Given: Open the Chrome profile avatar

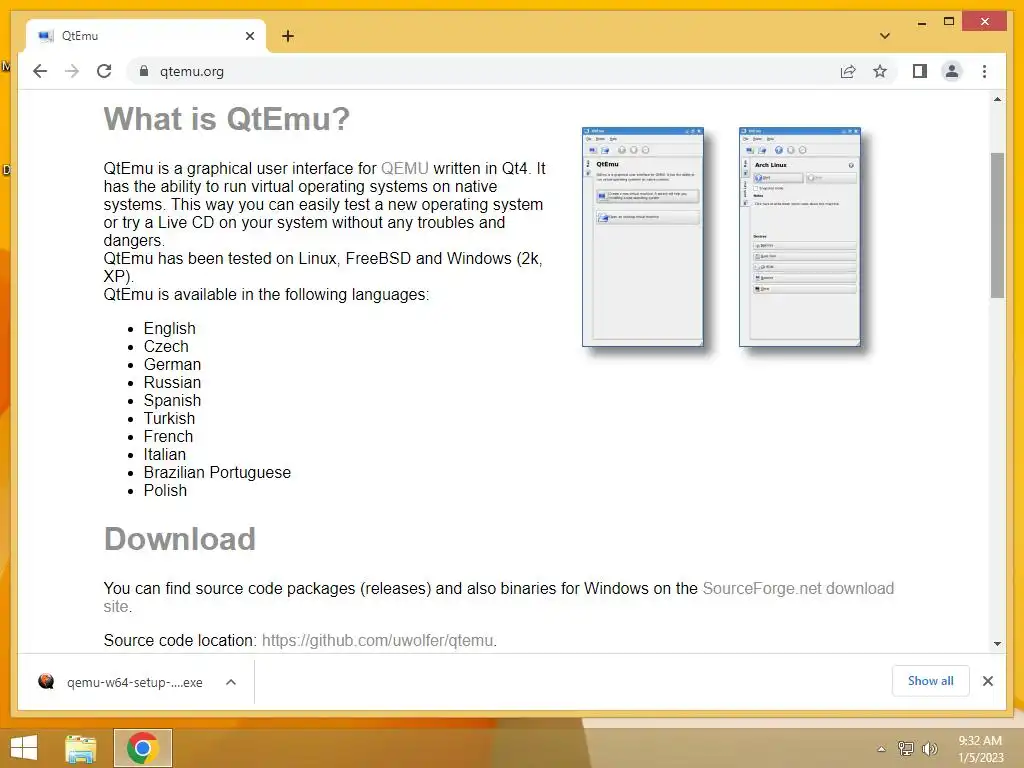Looking at the screenshot, I should [x=952, y=71].
